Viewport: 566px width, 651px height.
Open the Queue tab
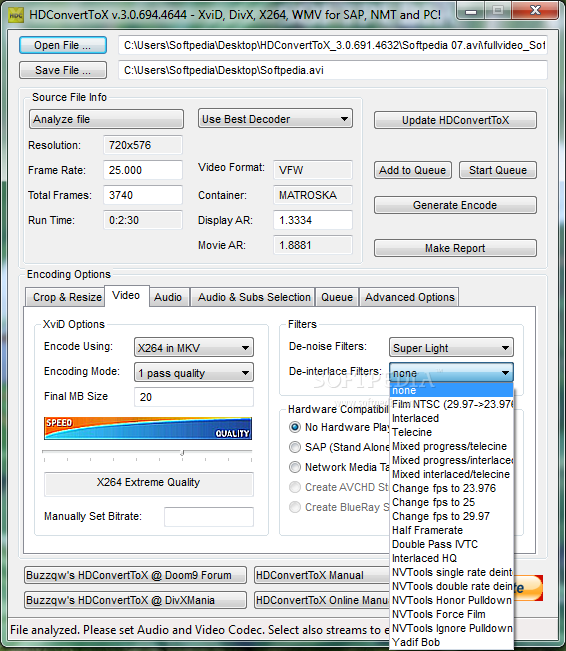click(x=337, y=297)
